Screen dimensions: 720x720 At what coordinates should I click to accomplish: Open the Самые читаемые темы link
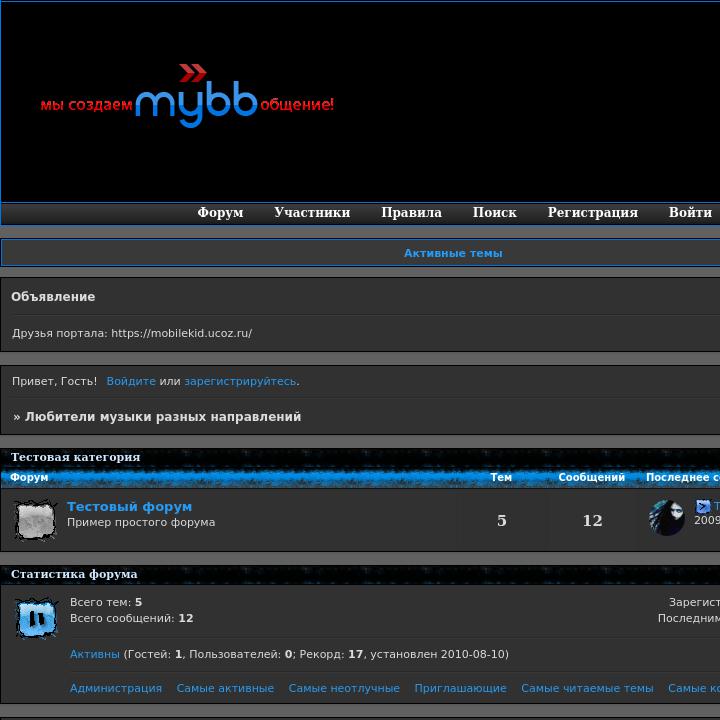[587, 688]
